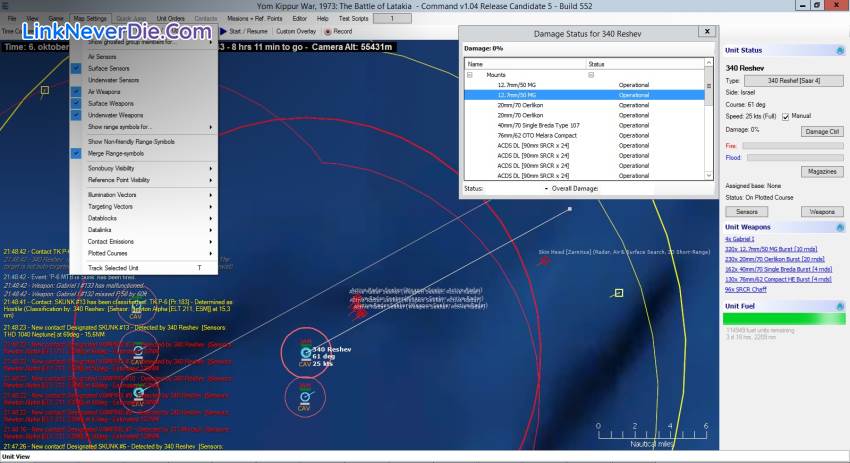Click the Start / Resume play arrow icon
This screenshot has width=850, height=463.
223,31
